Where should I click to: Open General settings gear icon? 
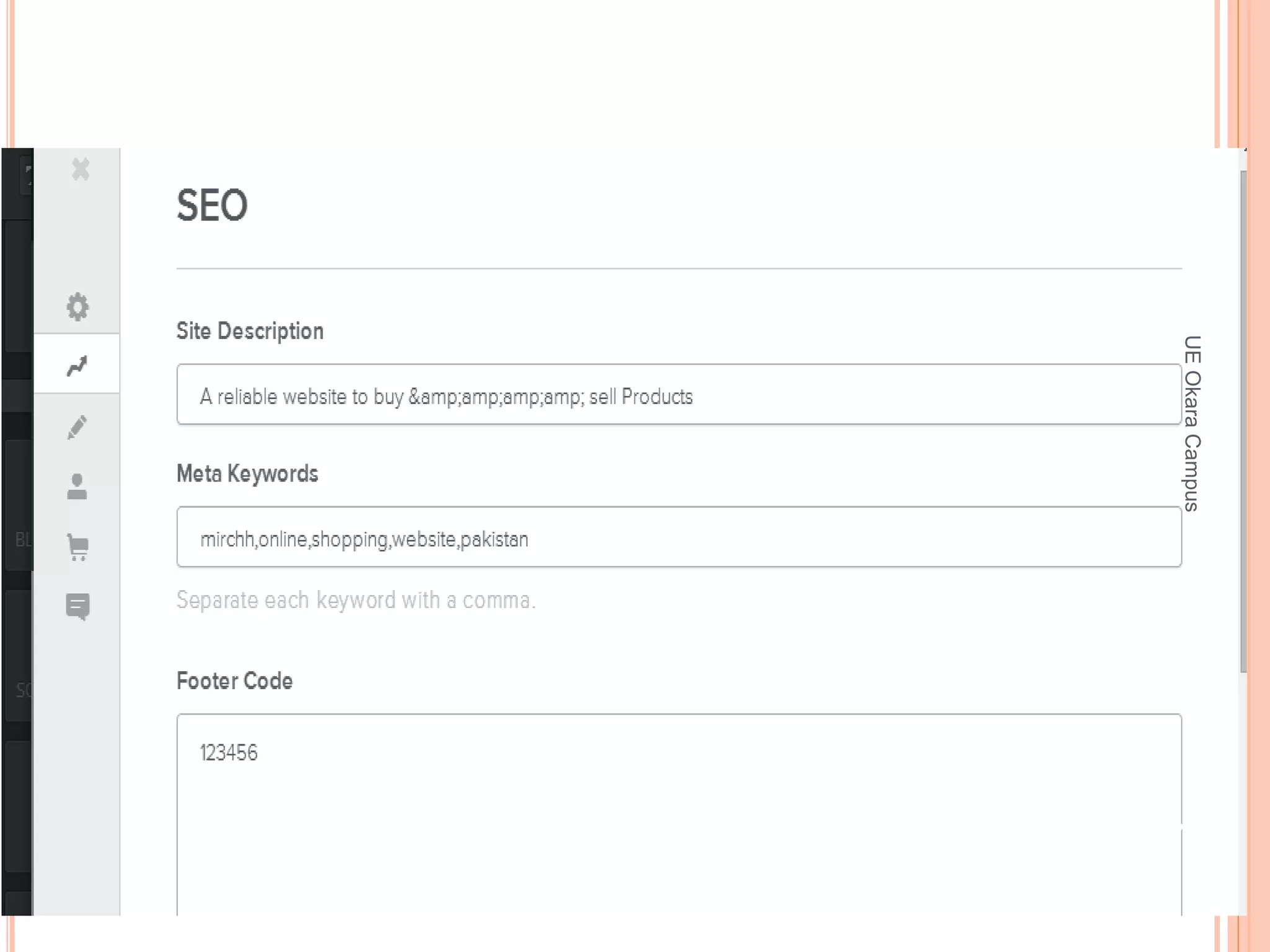pos(78,306)
